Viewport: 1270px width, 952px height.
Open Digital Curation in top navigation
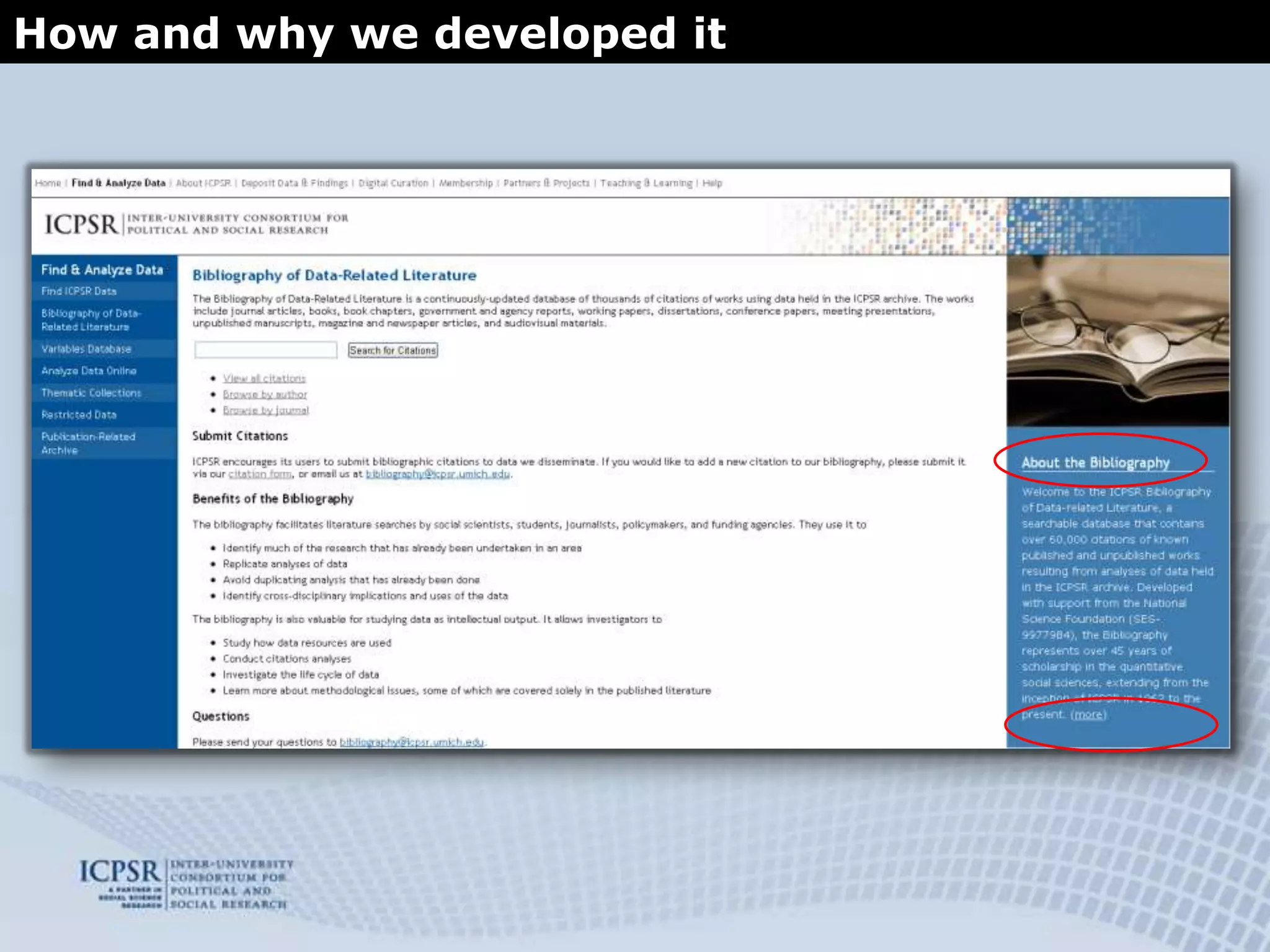coord(393,183)
